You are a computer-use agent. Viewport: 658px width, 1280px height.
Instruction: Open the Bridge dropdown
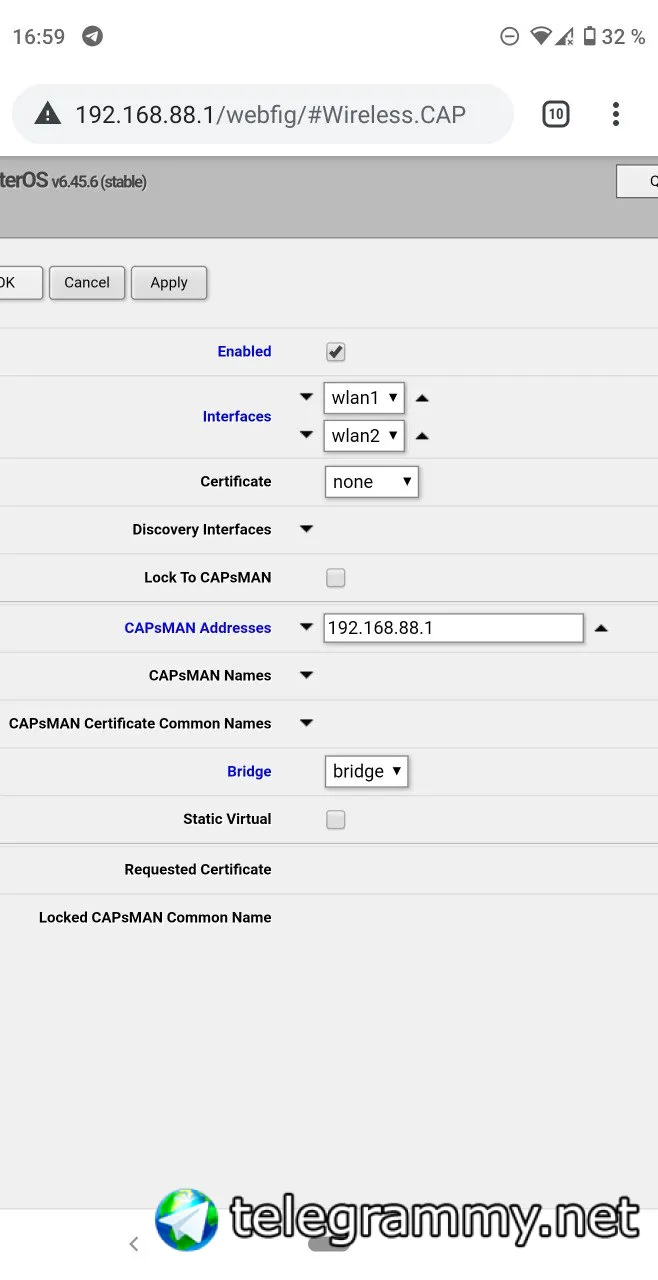pyautogui.click(x=366, y=771)
